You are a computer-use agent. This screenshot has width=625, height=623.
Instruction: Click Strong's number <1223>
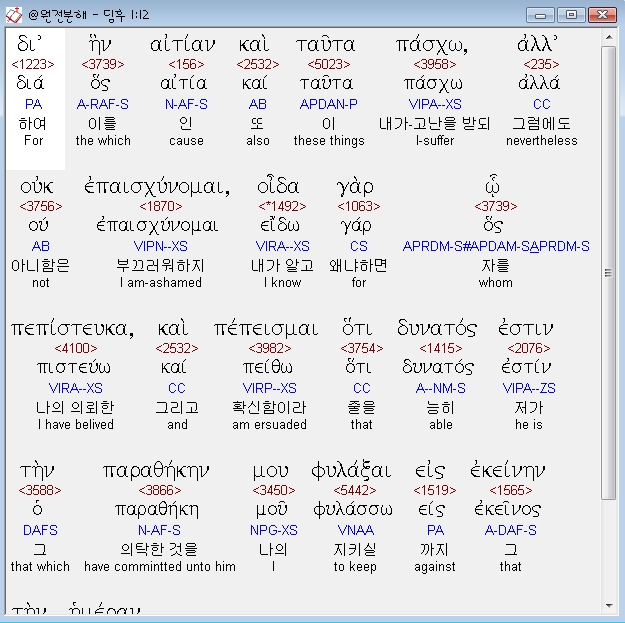[33, 64]
